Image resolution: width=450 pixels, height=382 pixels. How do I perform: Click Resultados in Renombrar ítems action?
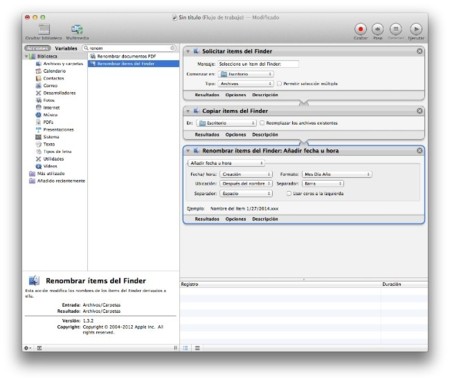tap(207, 219)
